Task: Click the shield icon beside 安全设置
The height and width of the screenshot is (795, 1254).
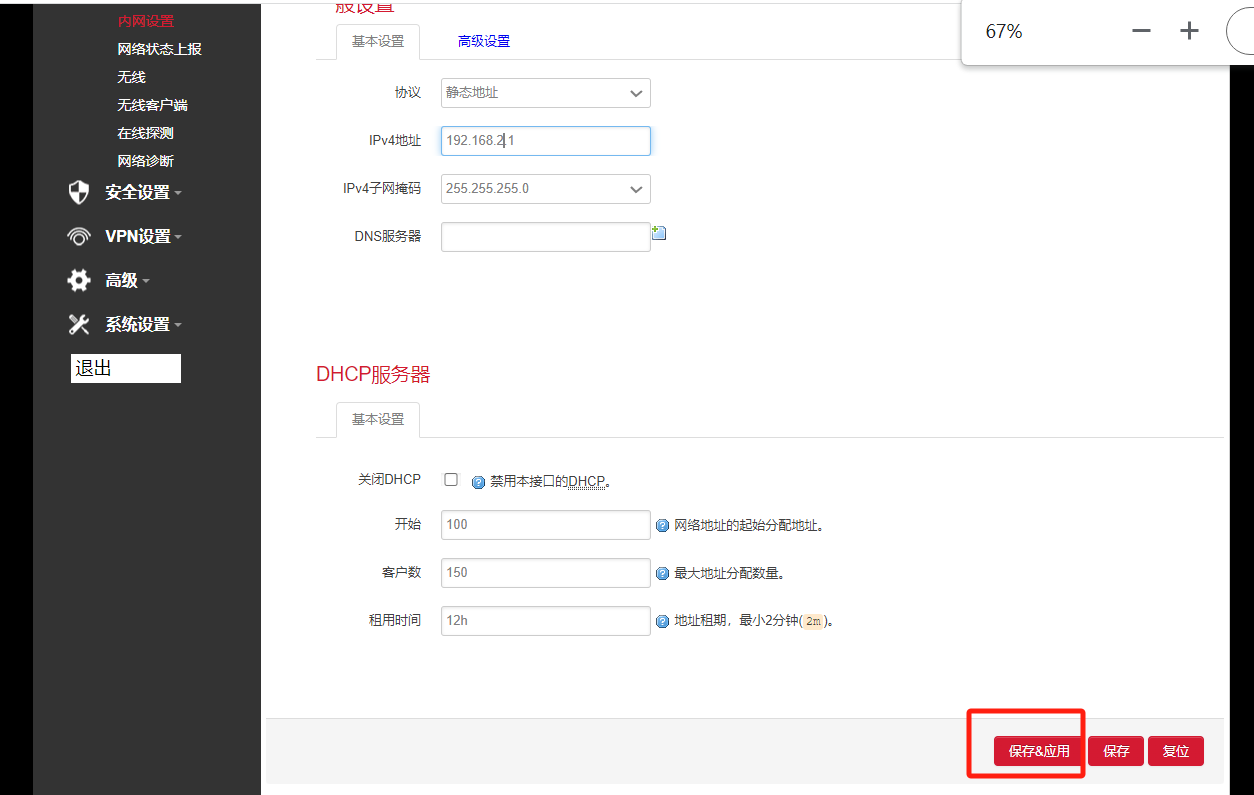Action: [x=78, y=192]
